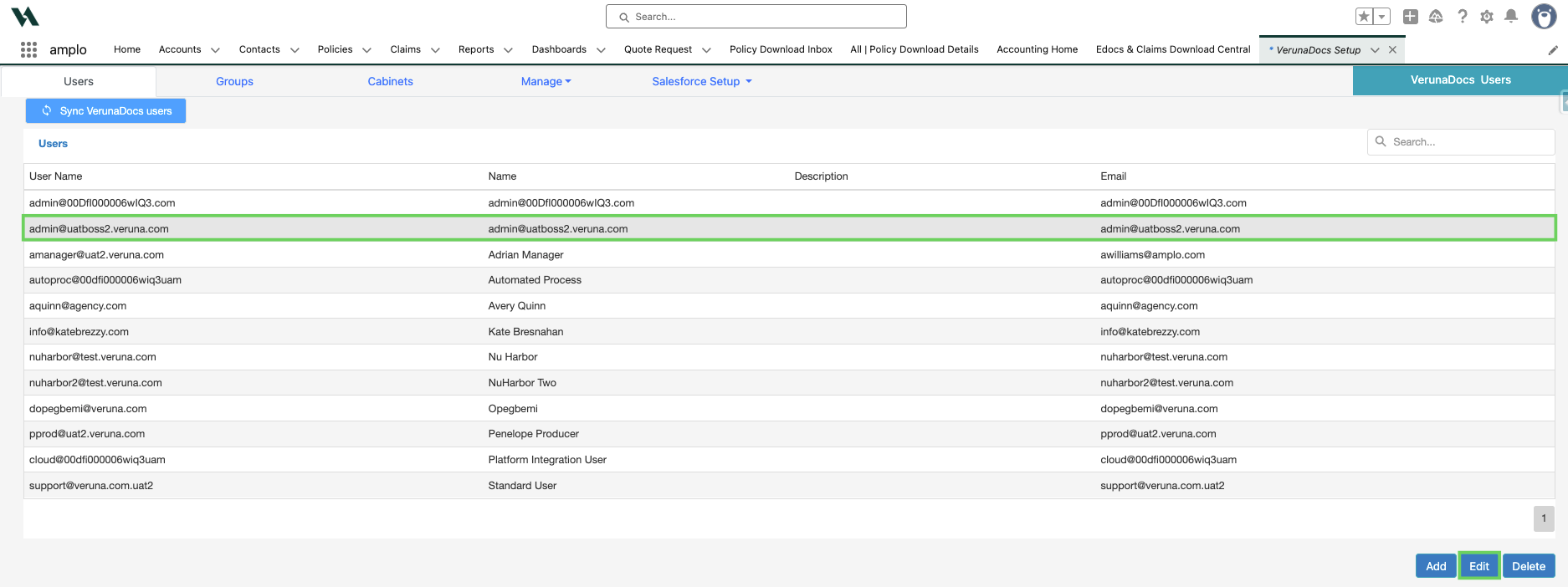Image resolution: width=1568 pixels, height=587 pixels.
Task: Expand the Contacts nav chevron
Action: (x=295, y=50)
